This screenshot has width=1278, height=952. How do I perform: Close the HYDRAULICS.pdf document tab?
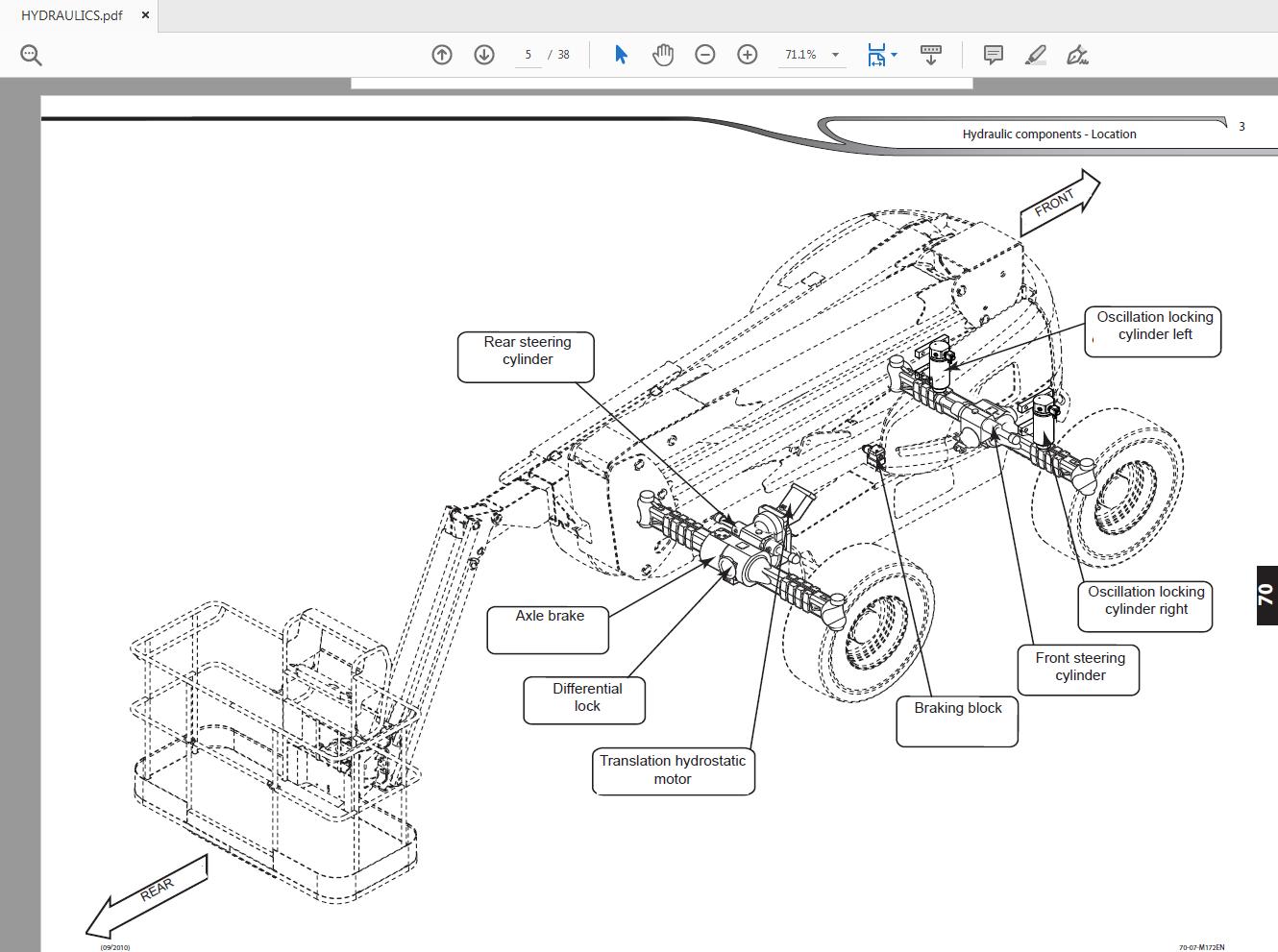pos(144,14)
